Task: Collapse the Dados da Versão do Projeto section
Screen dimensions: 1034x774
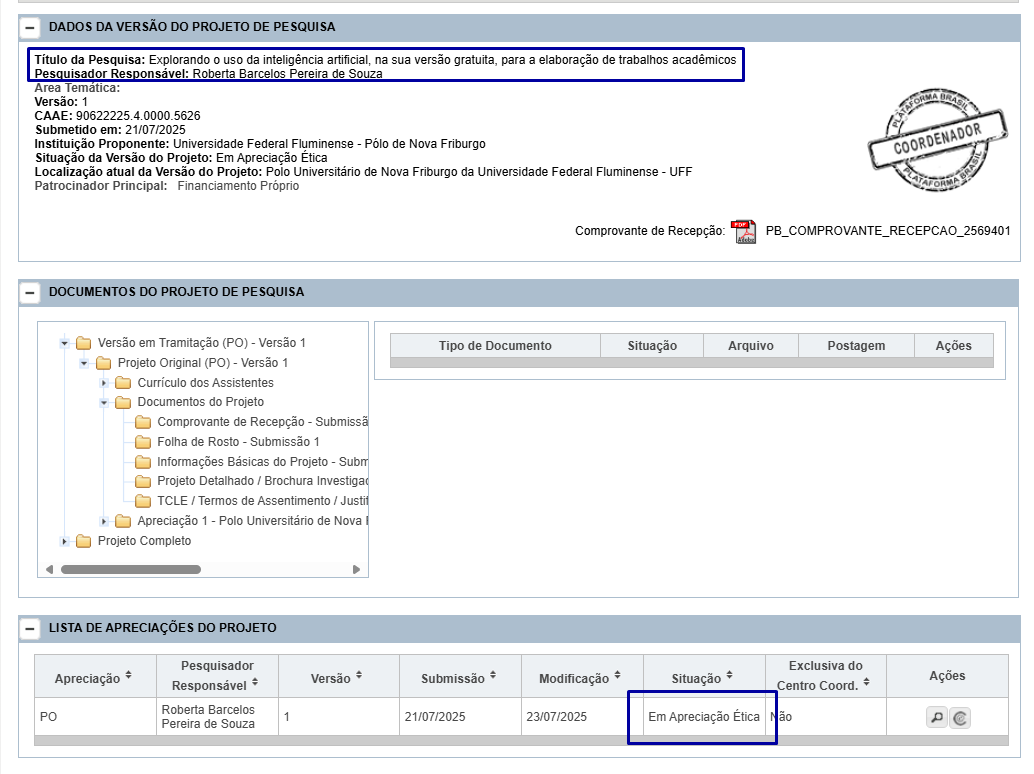Action: 31,27
